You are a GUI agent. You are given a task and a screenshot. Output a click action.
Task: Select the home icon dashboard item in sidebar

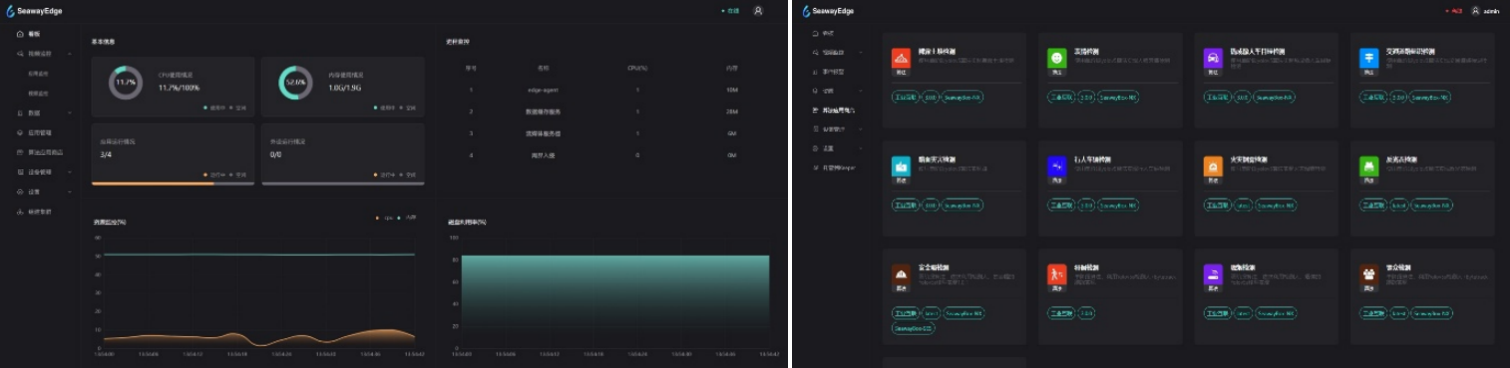[29, 34]
